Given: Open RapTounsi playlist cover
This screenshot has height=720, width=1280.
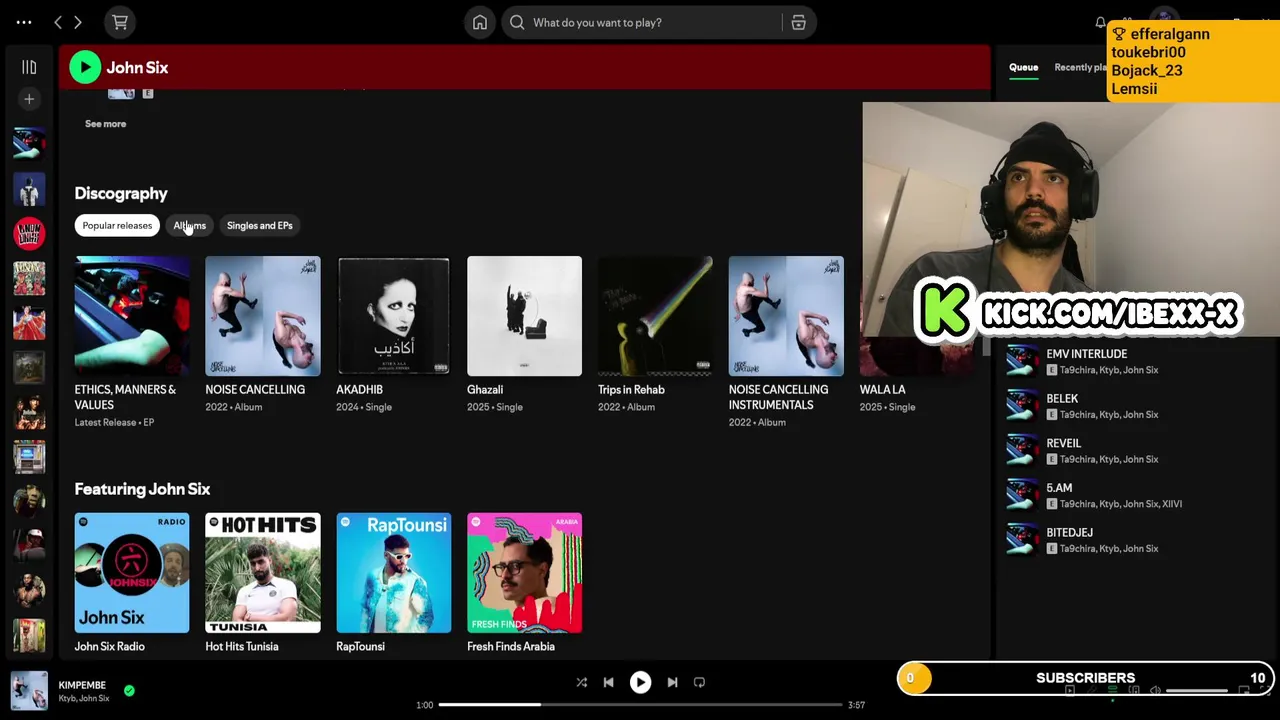Looking at the screenshot, I should click(x=394, y=573).
